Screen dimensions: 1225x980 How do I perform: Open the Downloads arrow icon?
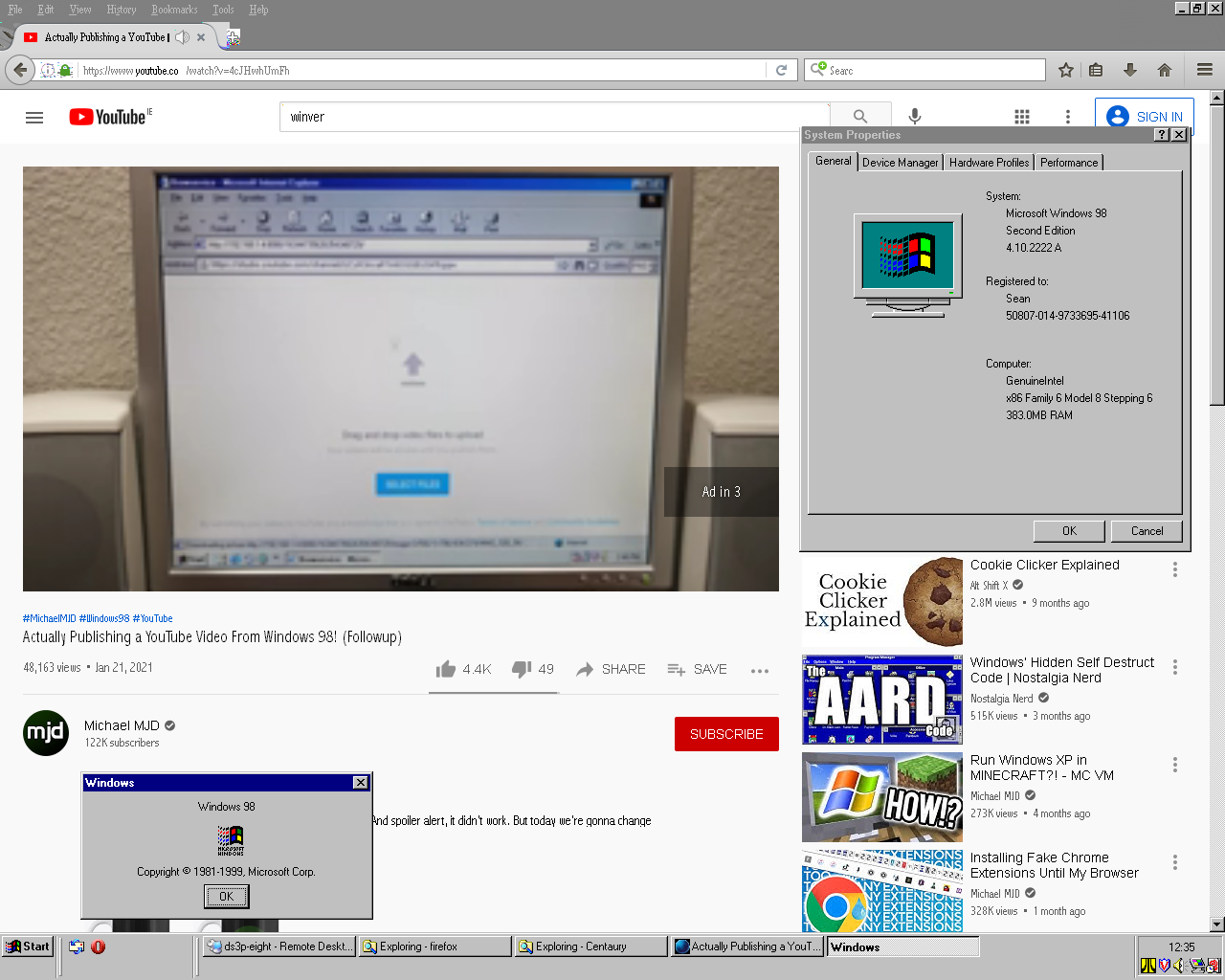click(x=1130, y=70)
